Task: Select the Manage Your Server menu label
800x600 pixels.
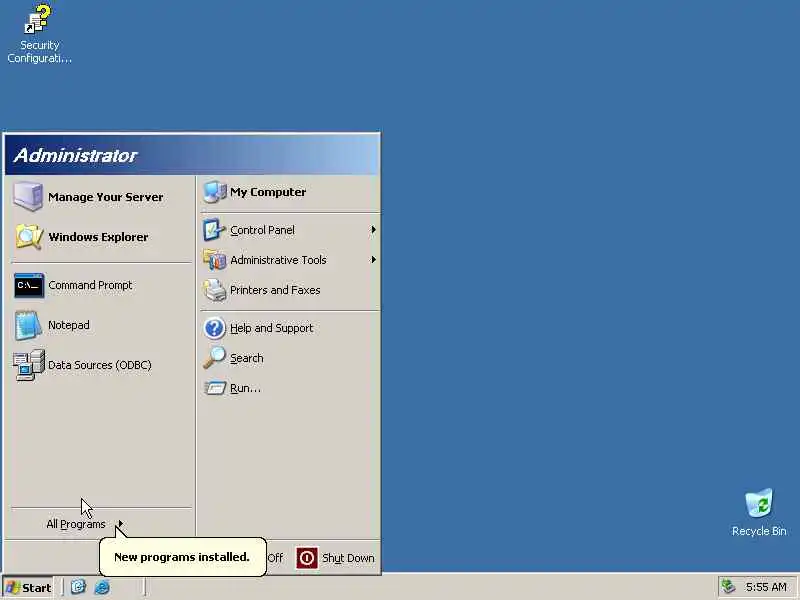Action: (106, 197)
